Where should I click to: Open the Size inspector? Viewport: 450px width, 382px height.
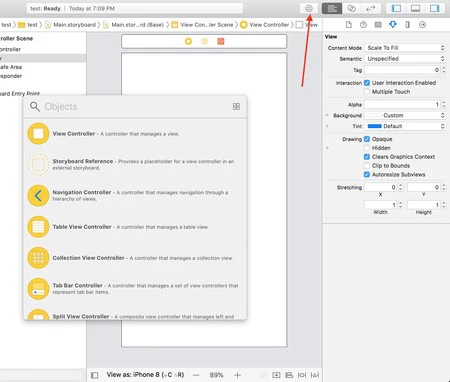coord(407,25)
